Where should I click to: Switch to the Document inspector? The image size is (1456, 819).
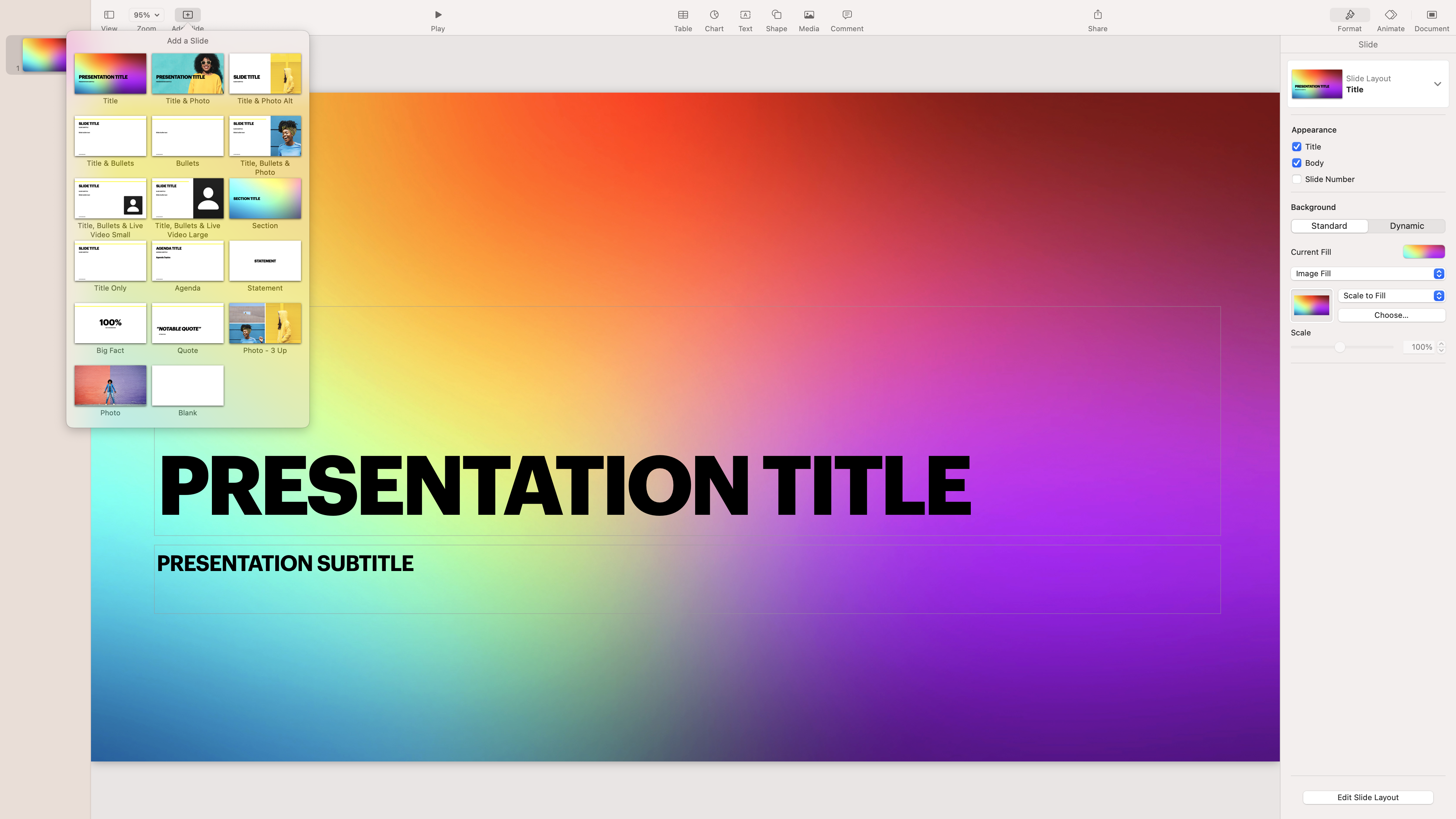coord(1432,15)
